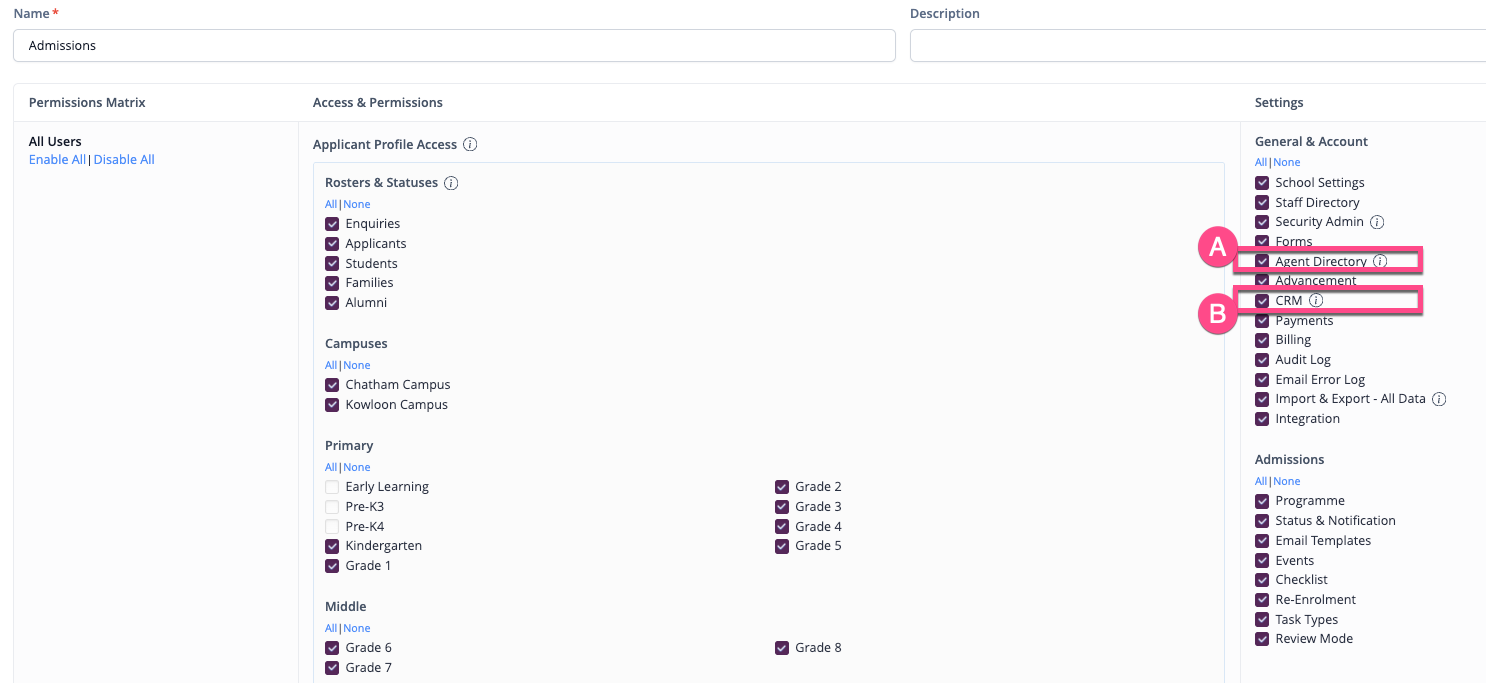Show info tooltip for CRM

tap(1316, 300)
